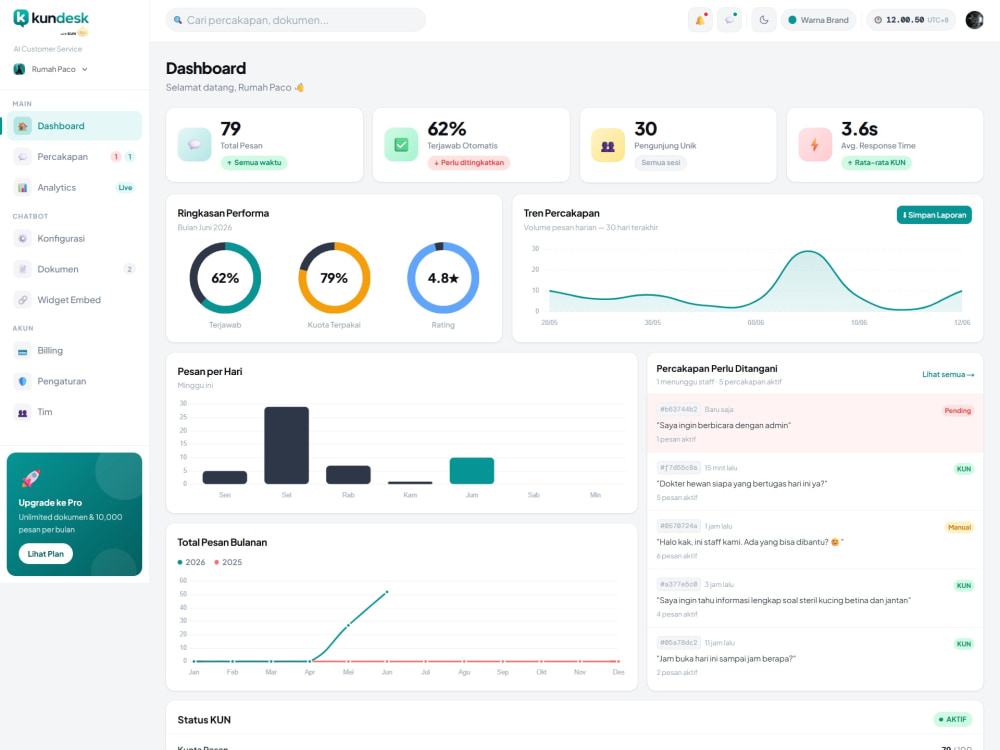Click the Terjawab Otomatis checkmark icon
Viewport: 1000px width, 750px height.
point(401,145)
